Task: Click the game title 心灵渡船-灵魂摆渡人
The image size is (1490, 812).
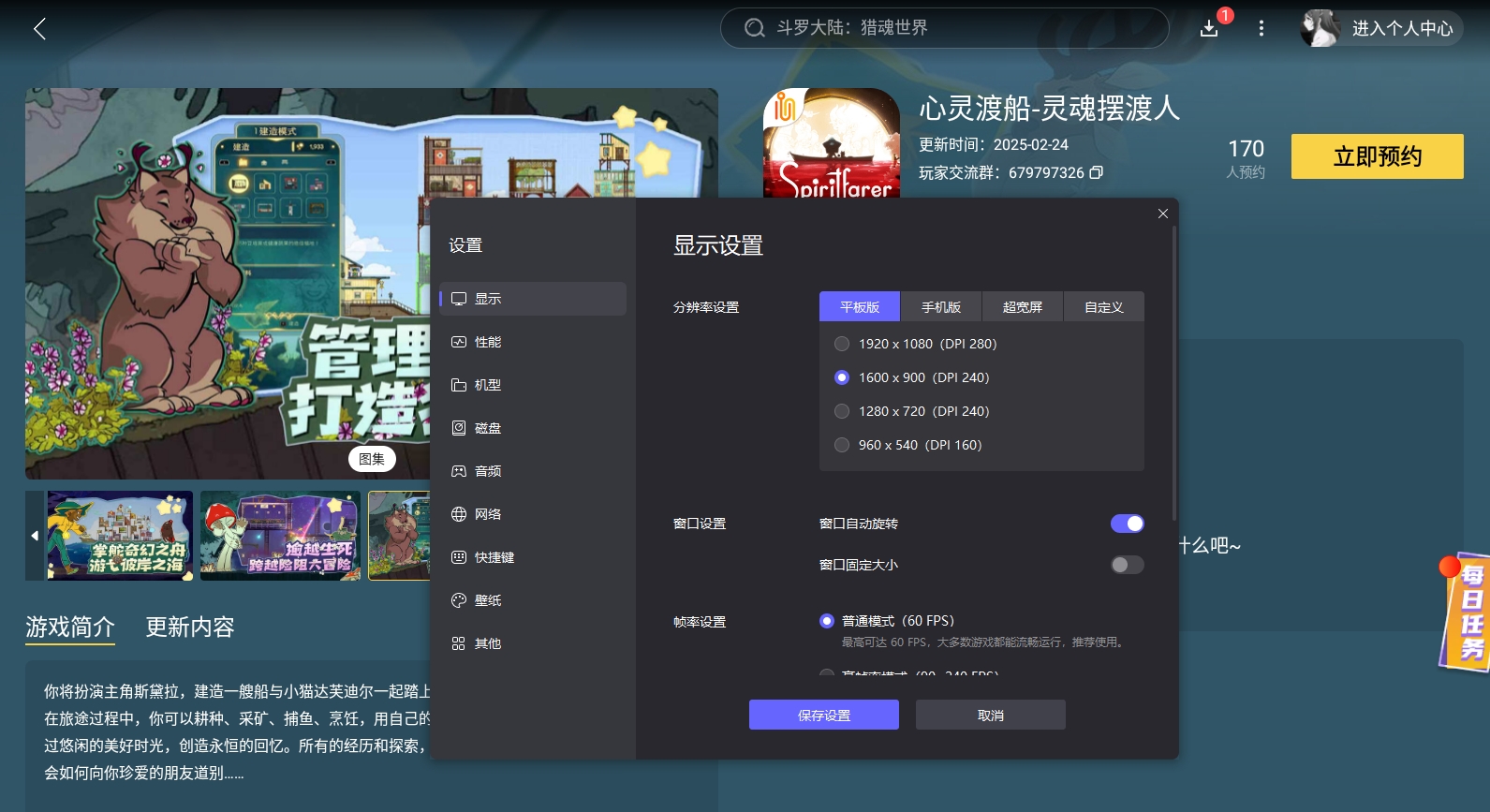Action: [1049, 109]
